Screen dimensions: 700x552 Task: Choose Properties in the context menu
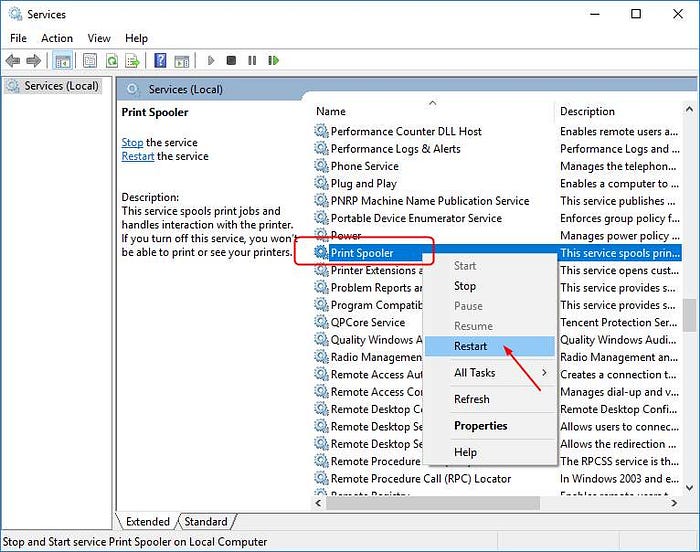point(490,426)
